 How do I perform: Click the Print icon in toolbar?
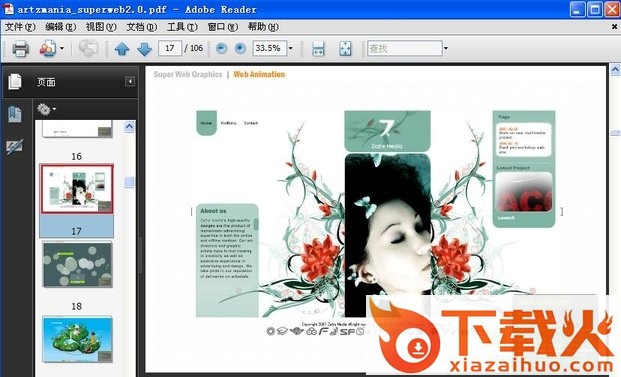pyautogui.click(x=20, y=49)
